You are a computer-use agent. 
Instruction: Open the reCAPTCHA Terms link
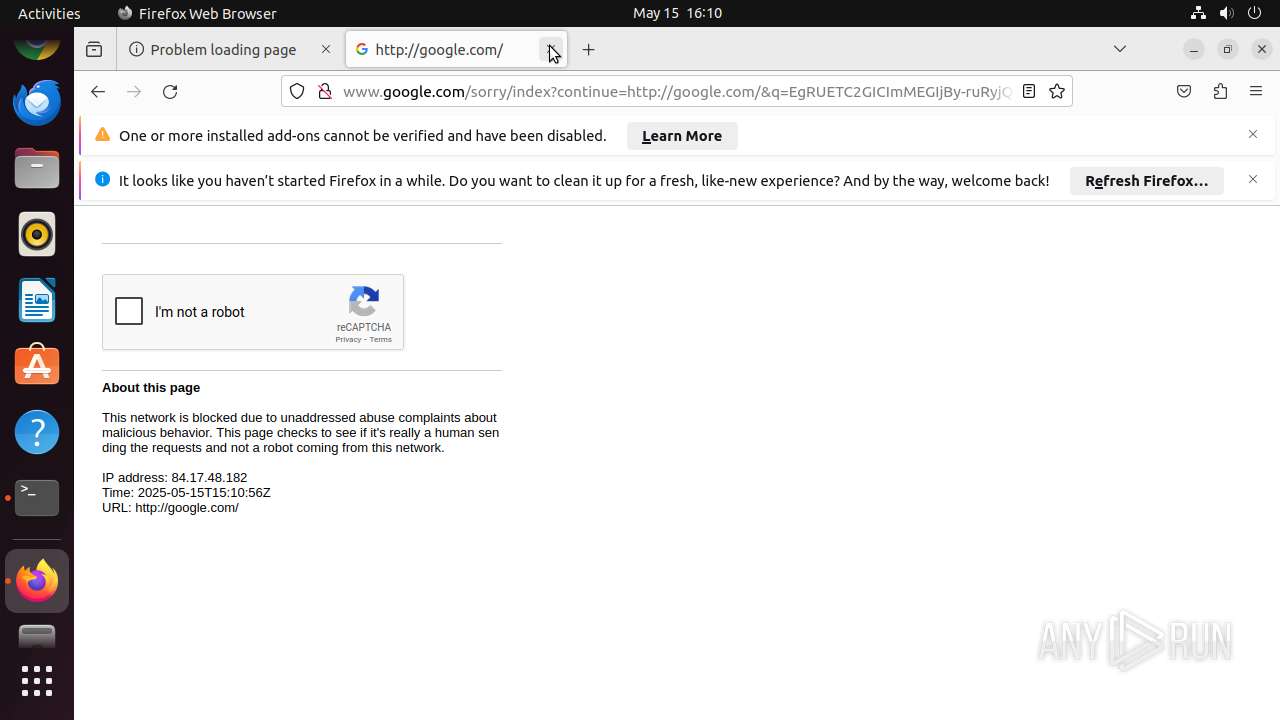tap(381, 340)
